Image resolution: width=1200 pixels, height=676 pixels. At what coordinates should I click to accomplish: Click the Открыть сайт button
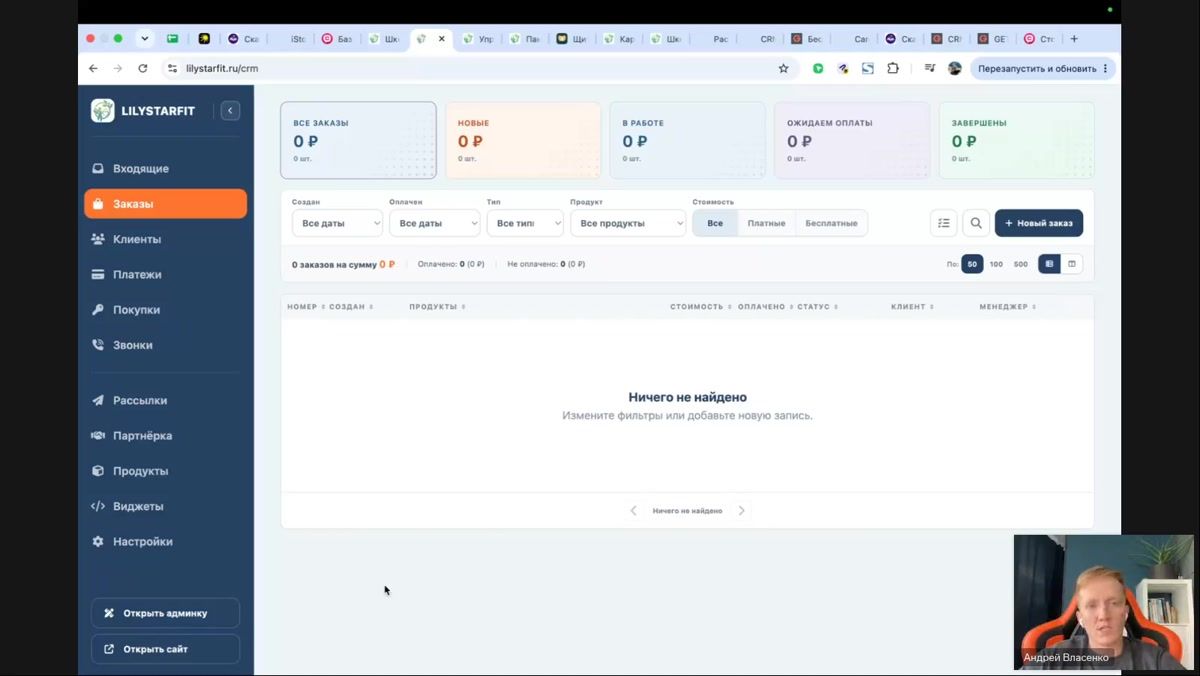tap(165, 649)
